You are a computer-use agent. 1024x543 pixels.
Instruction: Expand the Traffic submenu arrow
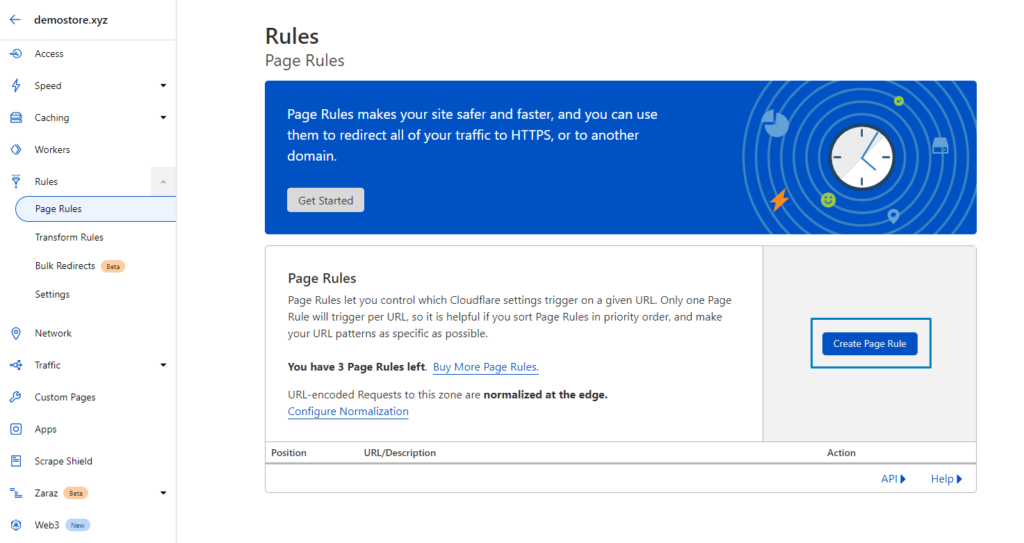163,365
